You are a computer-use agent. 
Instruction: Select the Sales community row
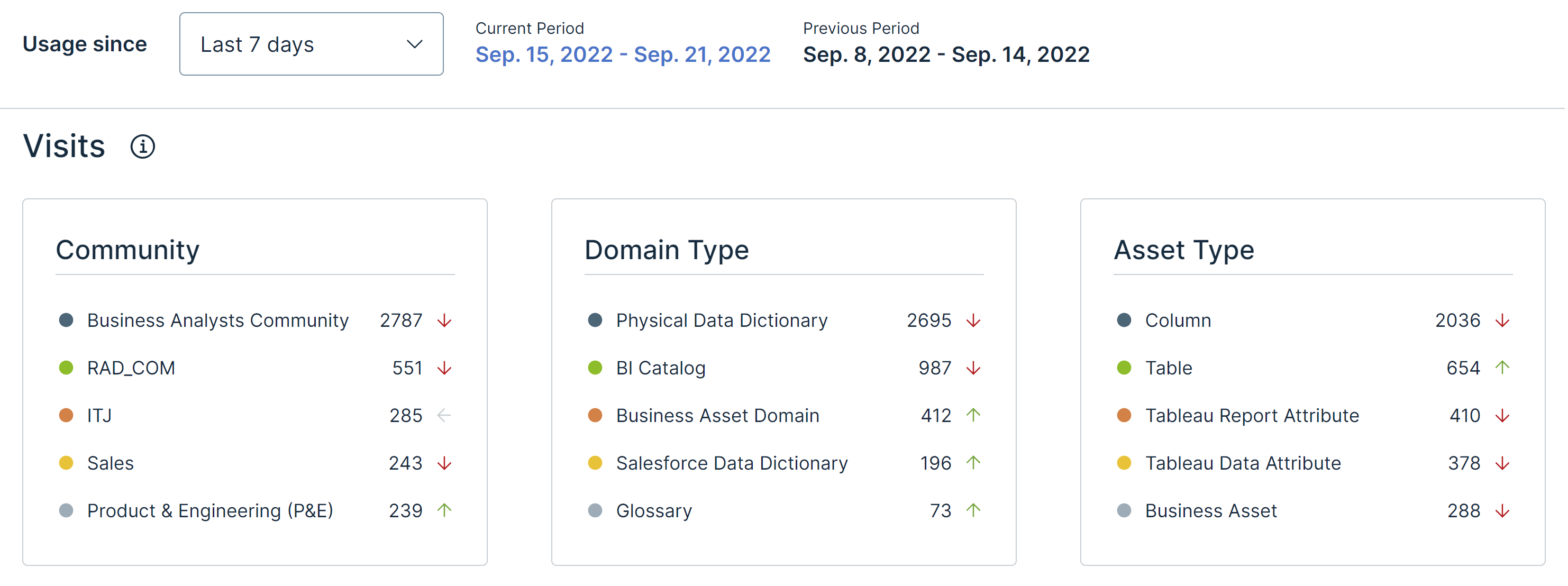click(x=111, y=463)
